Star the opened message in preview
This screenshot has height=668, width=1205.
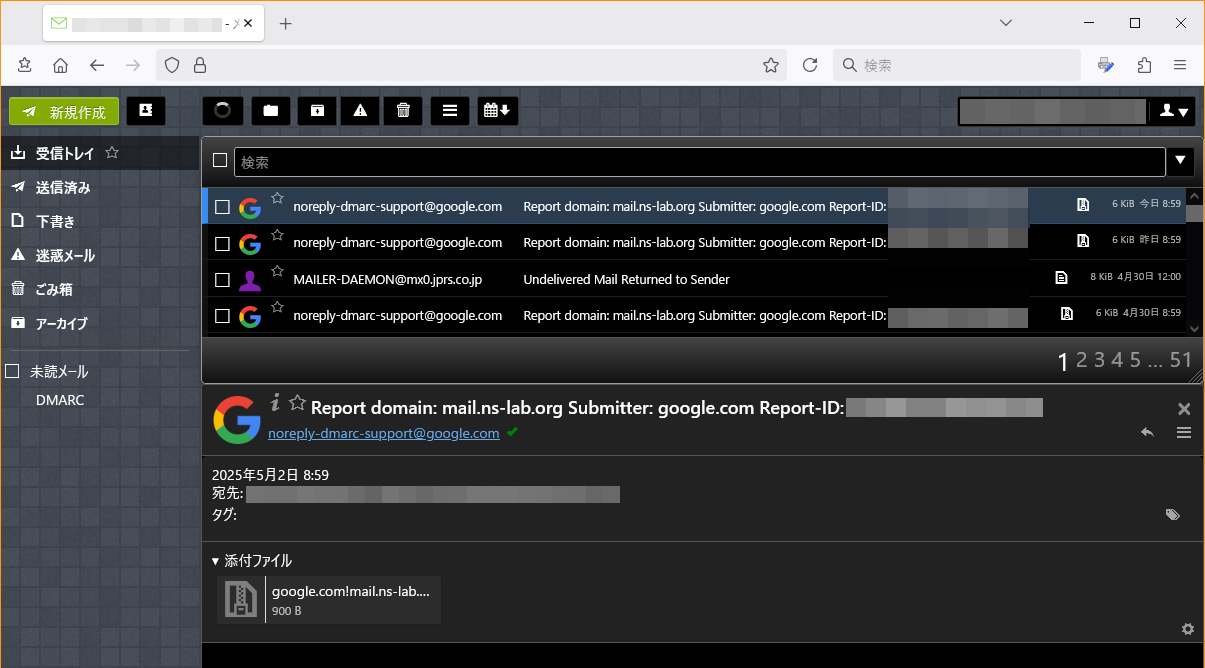(x=297, y=403)
